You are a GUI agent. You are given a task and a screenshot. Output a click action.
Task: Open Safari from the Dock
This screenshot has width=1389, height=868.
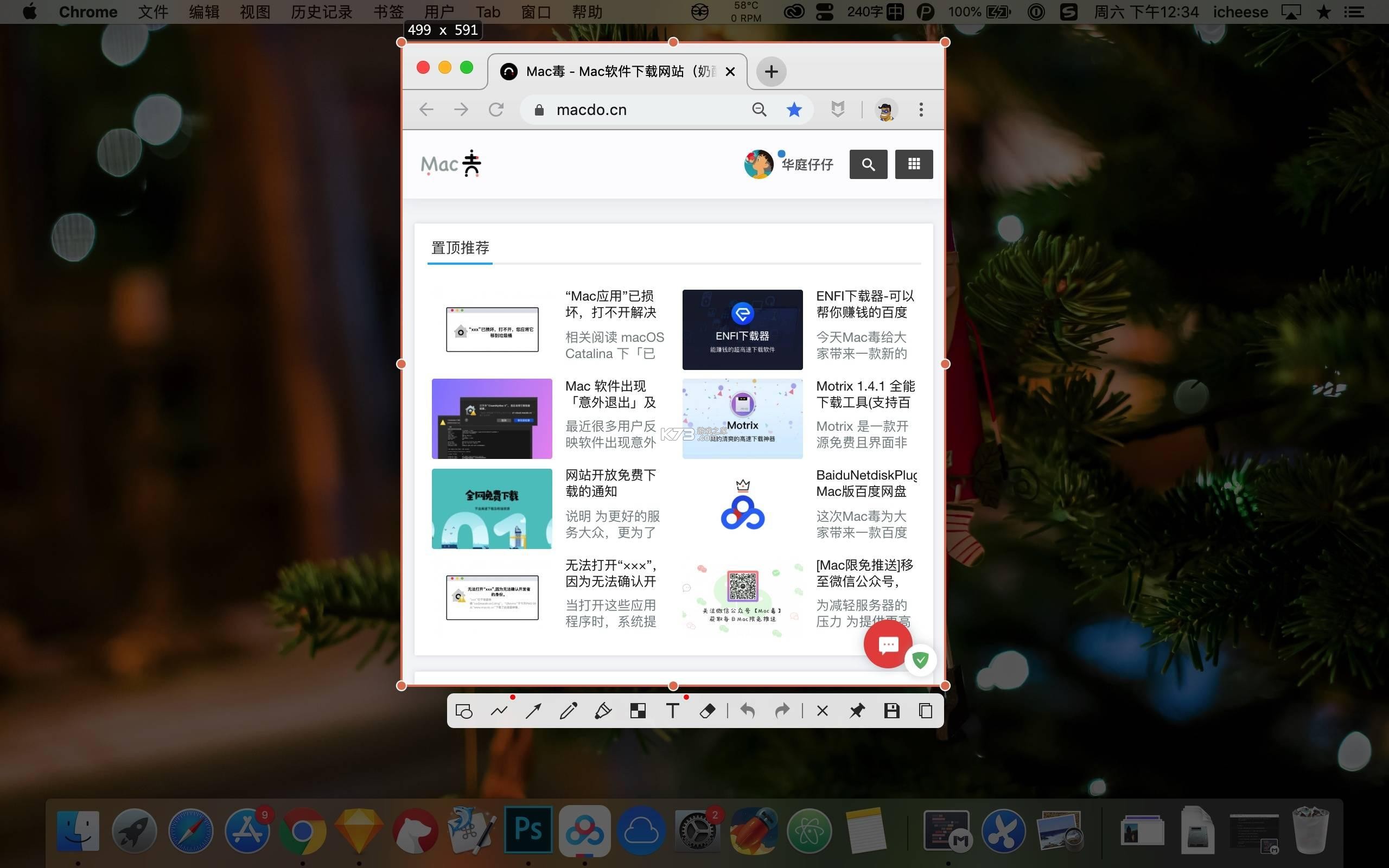(190, 830)
